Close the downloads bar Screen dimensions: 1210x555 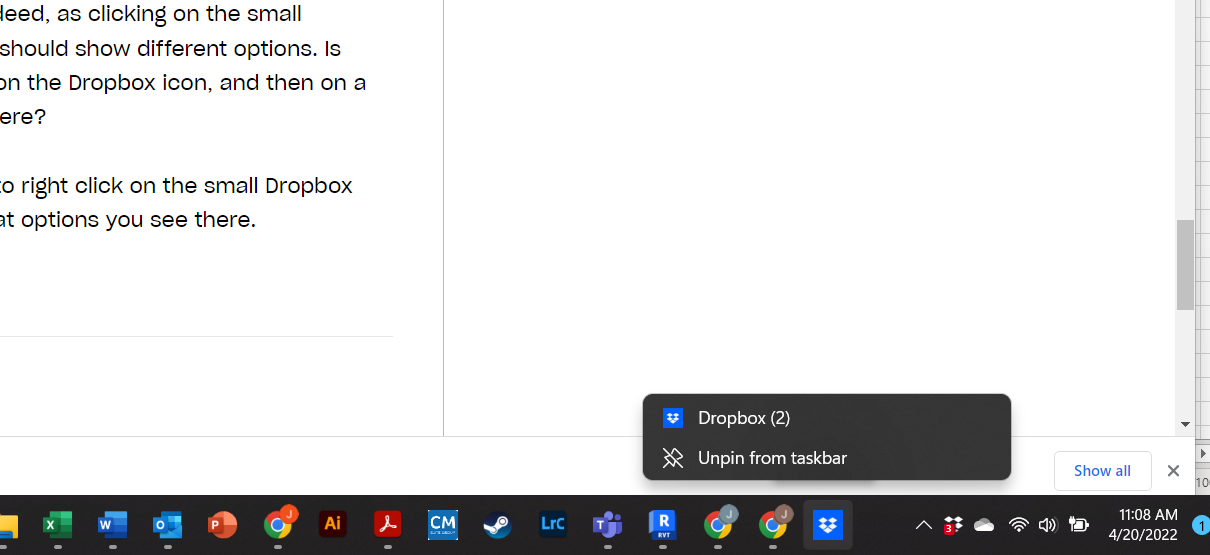click(1173, 471)
